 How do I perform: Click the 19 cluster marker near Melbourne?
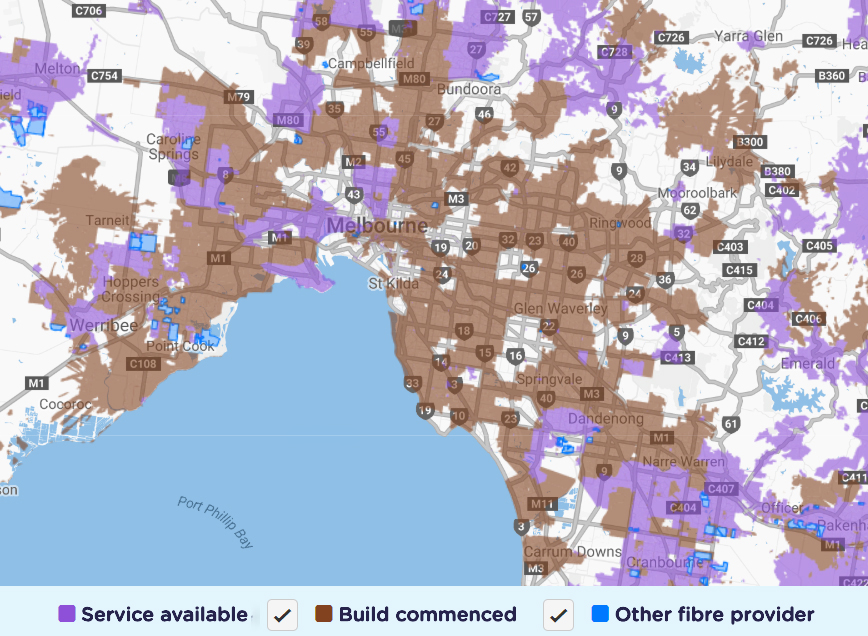(x=441, y=244)
